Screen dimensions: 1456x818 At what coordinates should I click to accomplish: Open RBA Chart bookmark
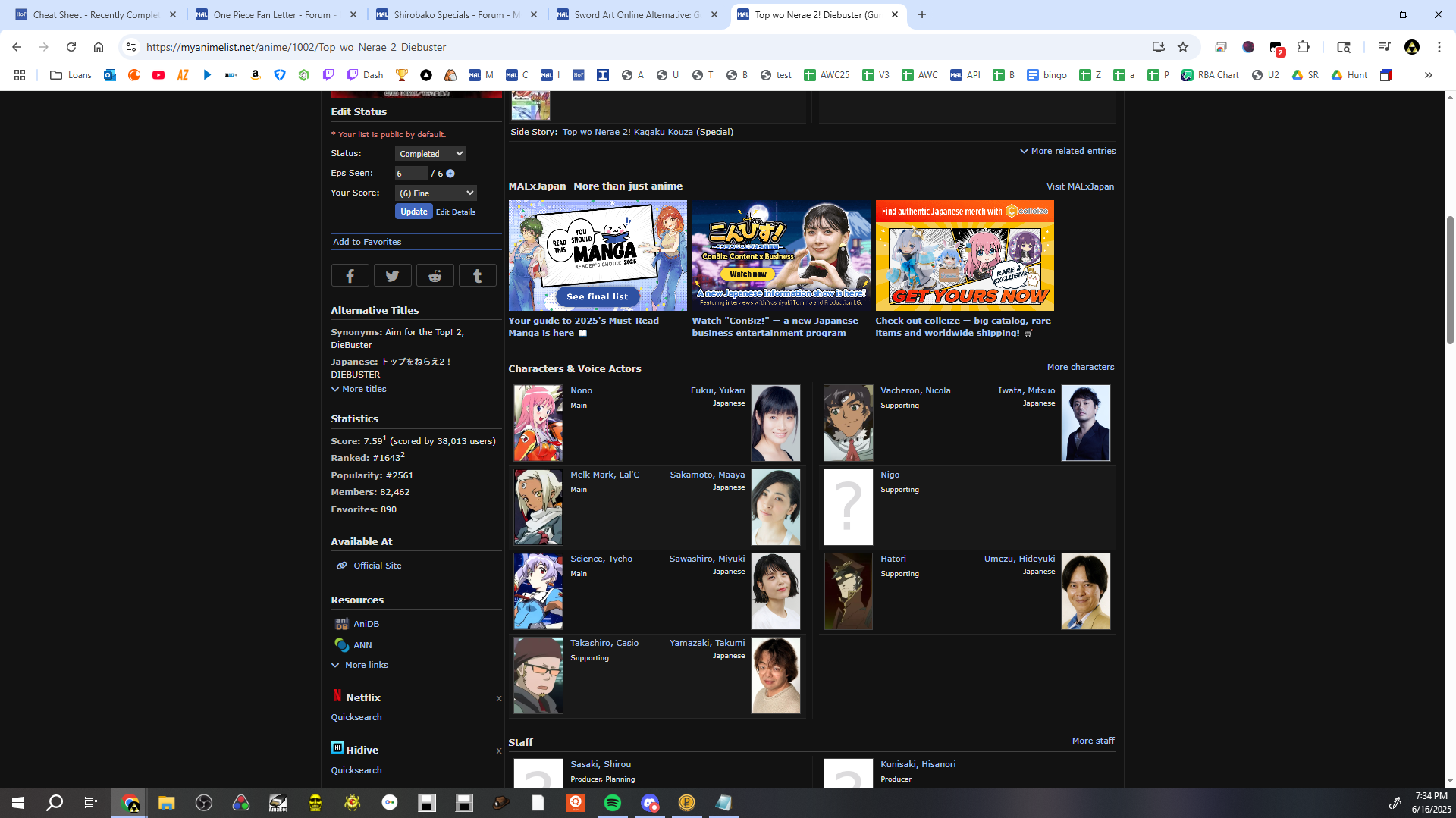1210,75
